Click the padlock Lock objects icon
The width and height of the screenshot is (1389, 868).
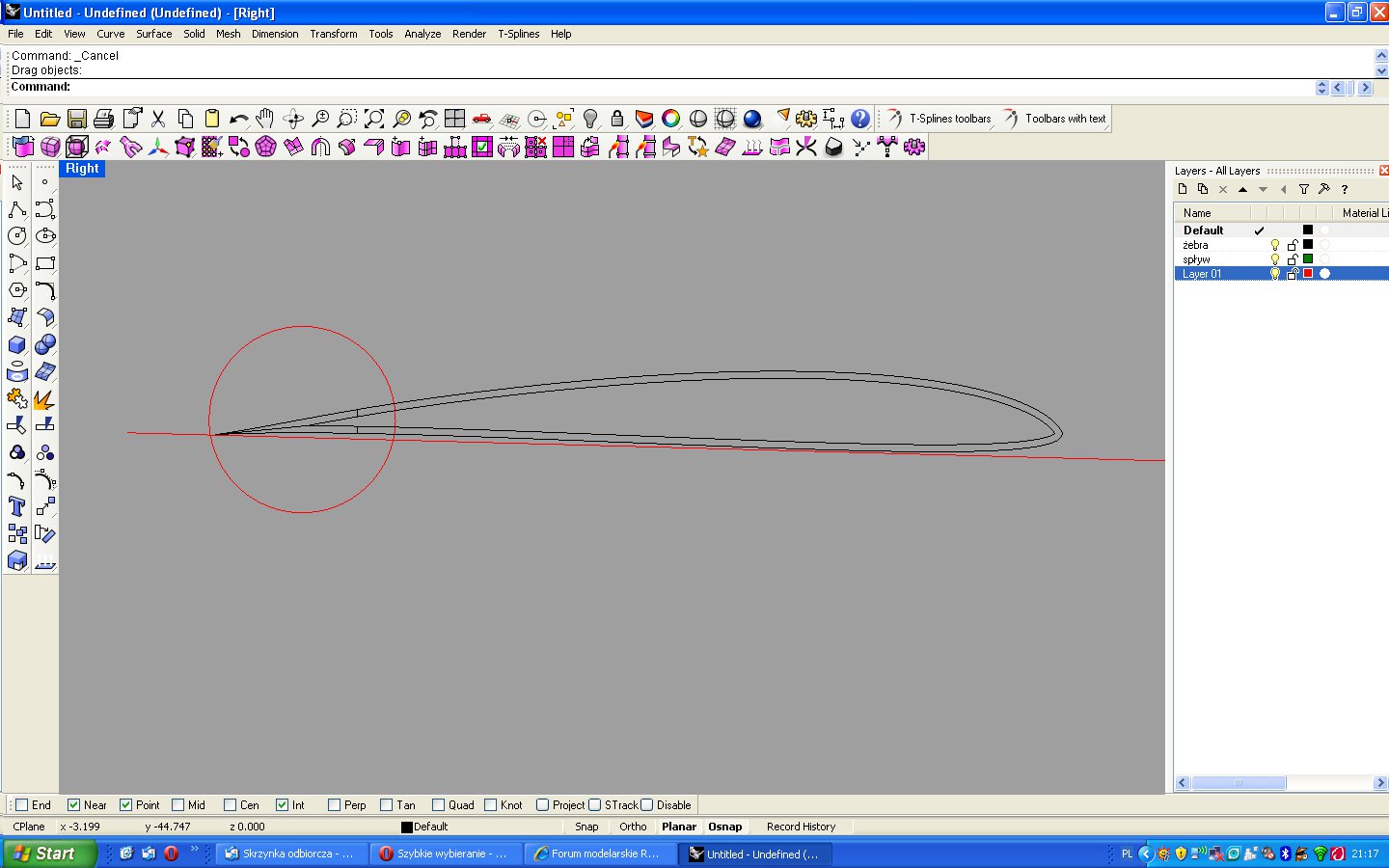617,119
